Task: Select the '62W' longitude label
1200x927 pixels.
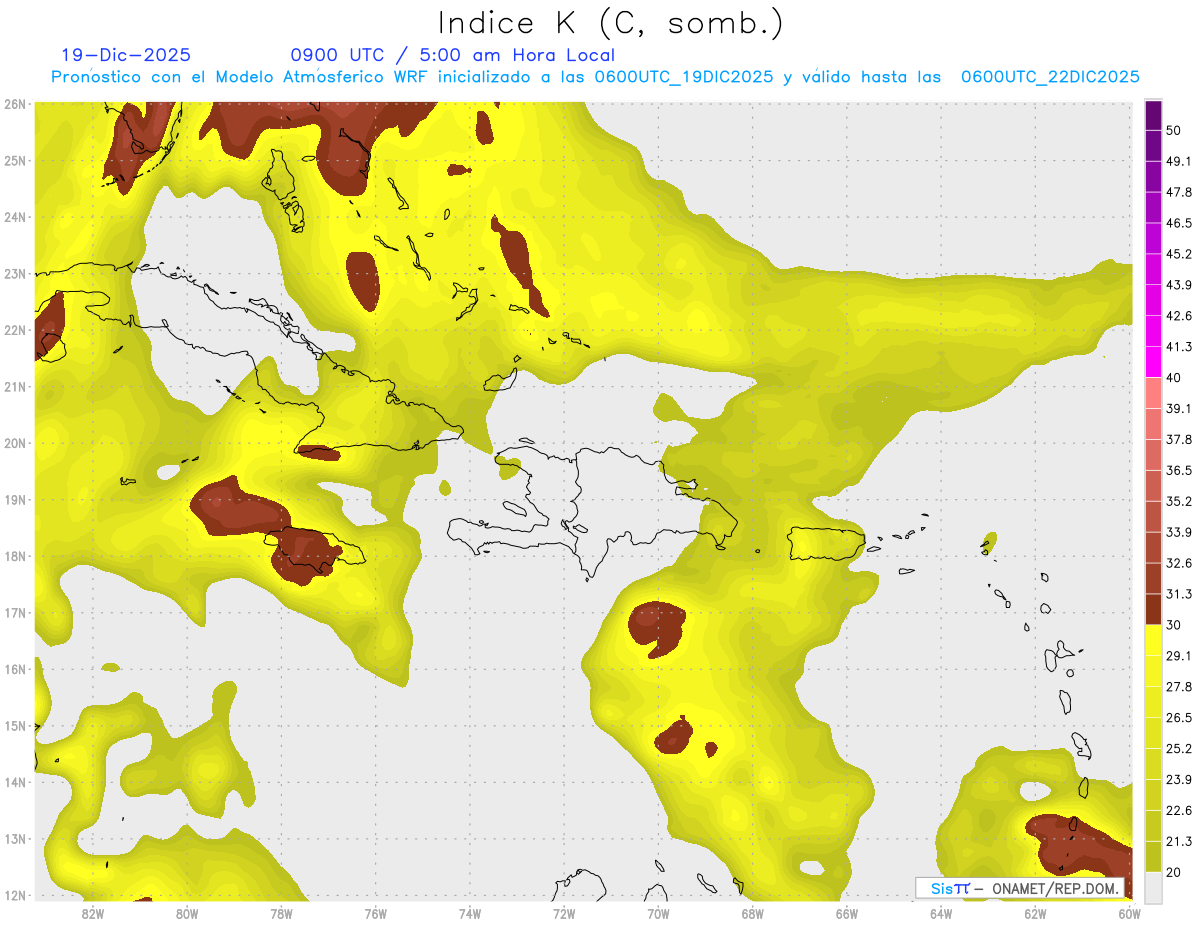Action: click(x=1035, y=913)
